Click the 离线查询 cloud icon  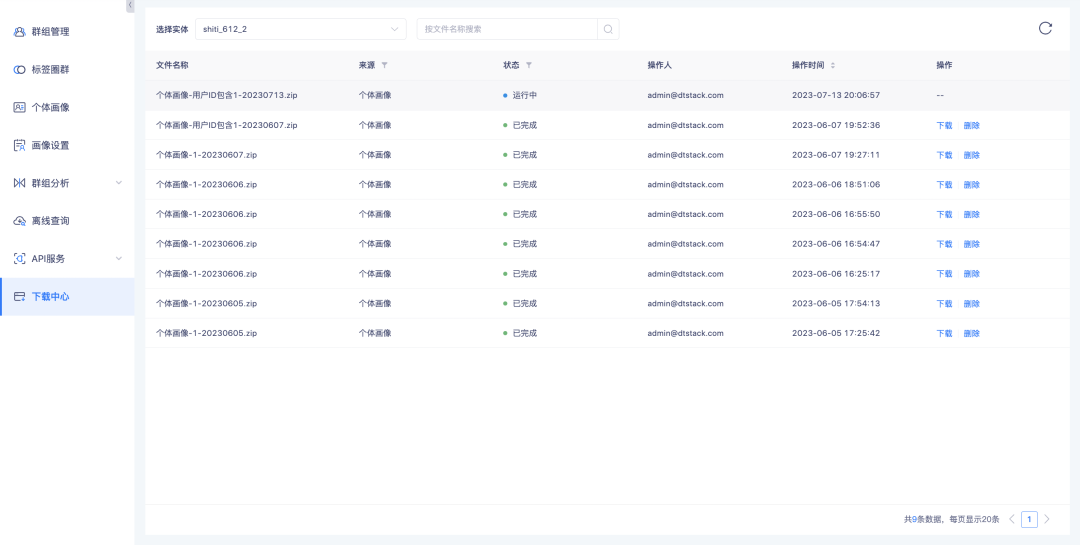(x=19, y=221)
